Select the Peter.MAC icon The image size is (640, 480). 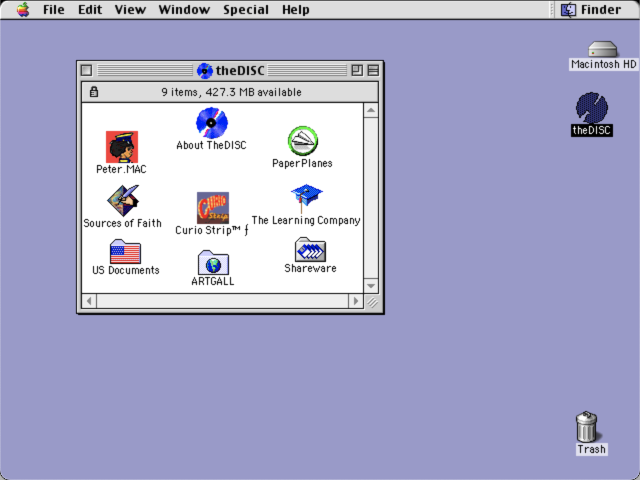122,147
